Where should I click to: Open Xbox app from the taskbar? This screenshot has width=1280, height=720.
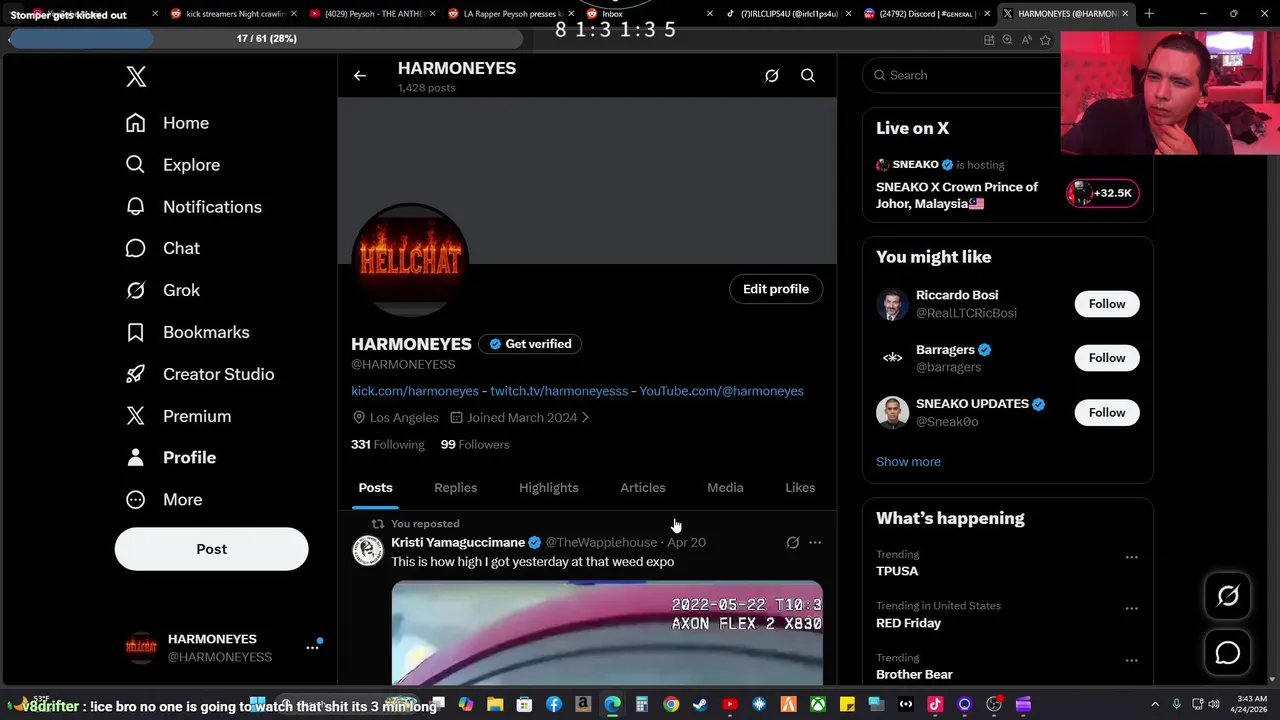click(817, 704)
